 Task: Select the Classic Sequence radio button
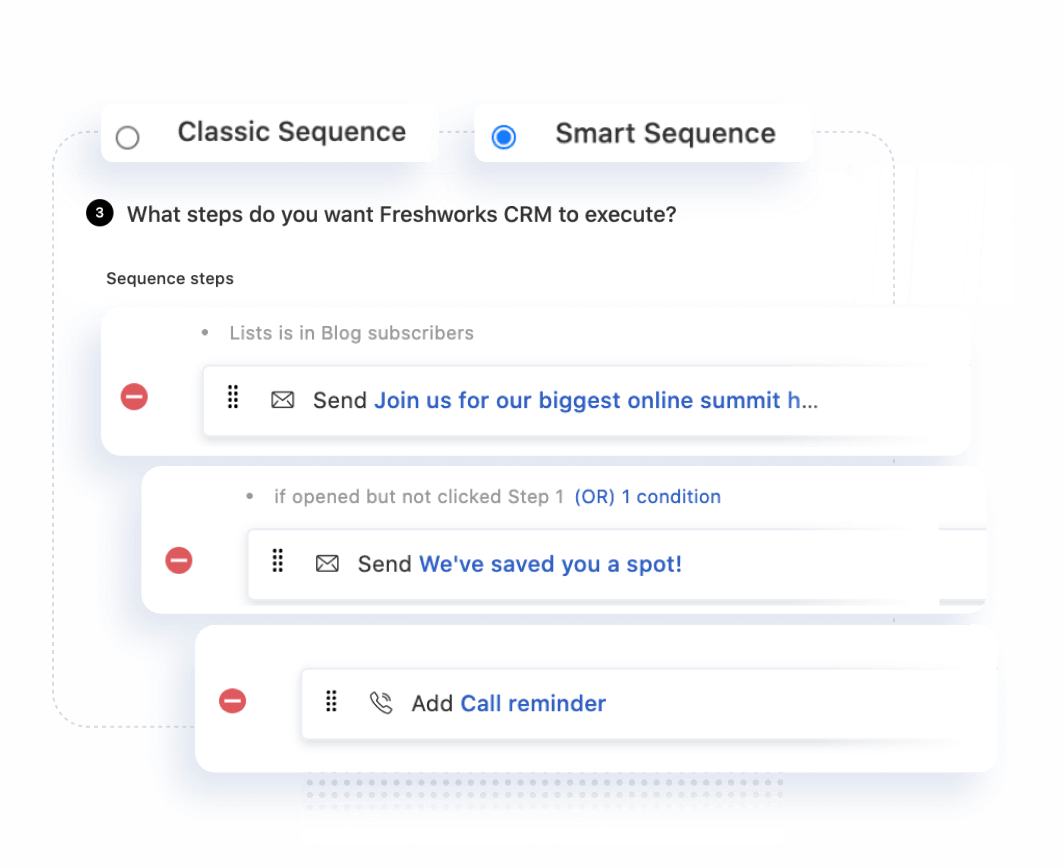tap(127, 137)
